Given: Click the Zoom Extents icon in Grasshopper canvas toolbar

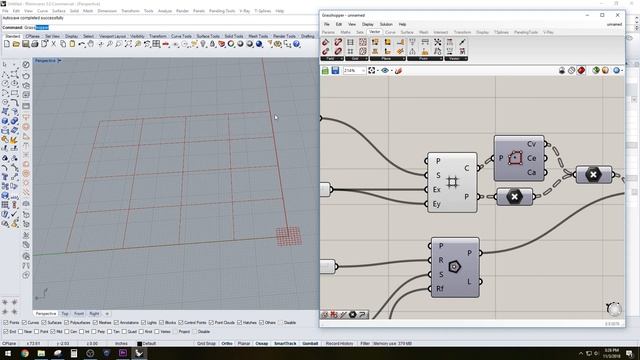Looking at the screenshot, I should coord(371,71).
